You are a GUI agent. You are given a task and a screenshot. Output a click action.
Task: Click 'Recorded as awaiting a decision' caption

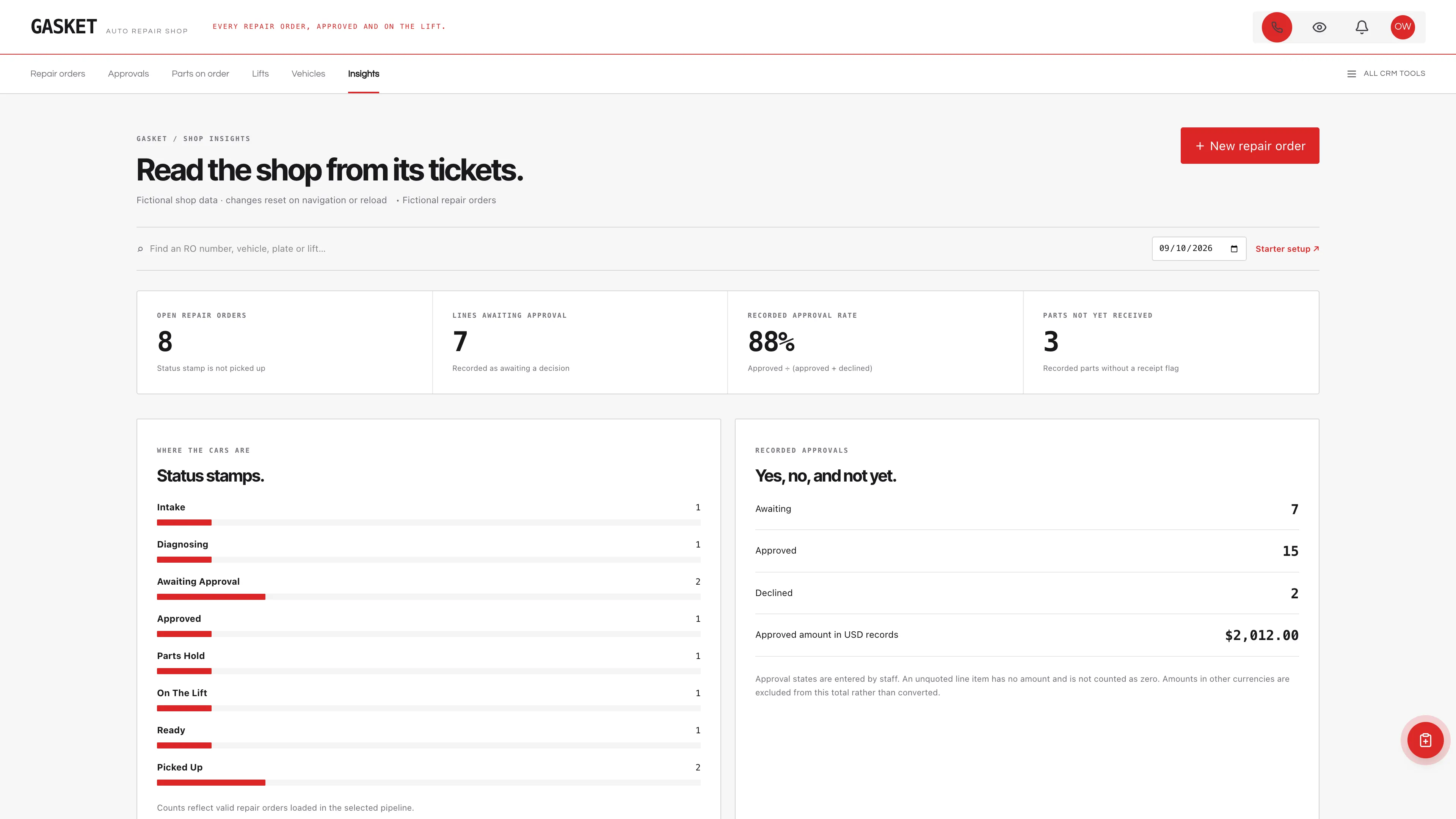pos(511,369)
